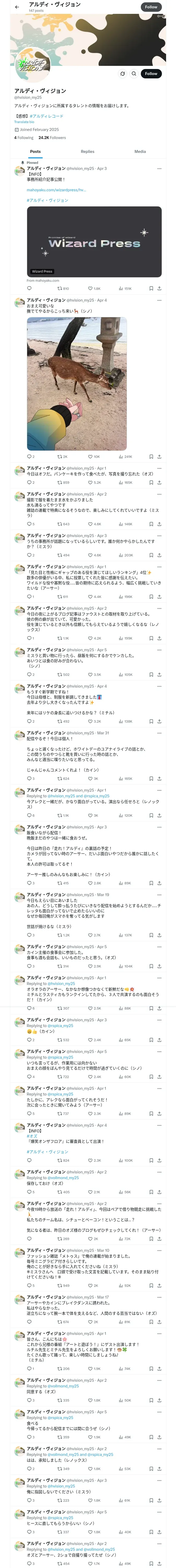Share the pinned Wizard Press post
The width and height of the screenshot is (176, 1568).
pos(159,289)
